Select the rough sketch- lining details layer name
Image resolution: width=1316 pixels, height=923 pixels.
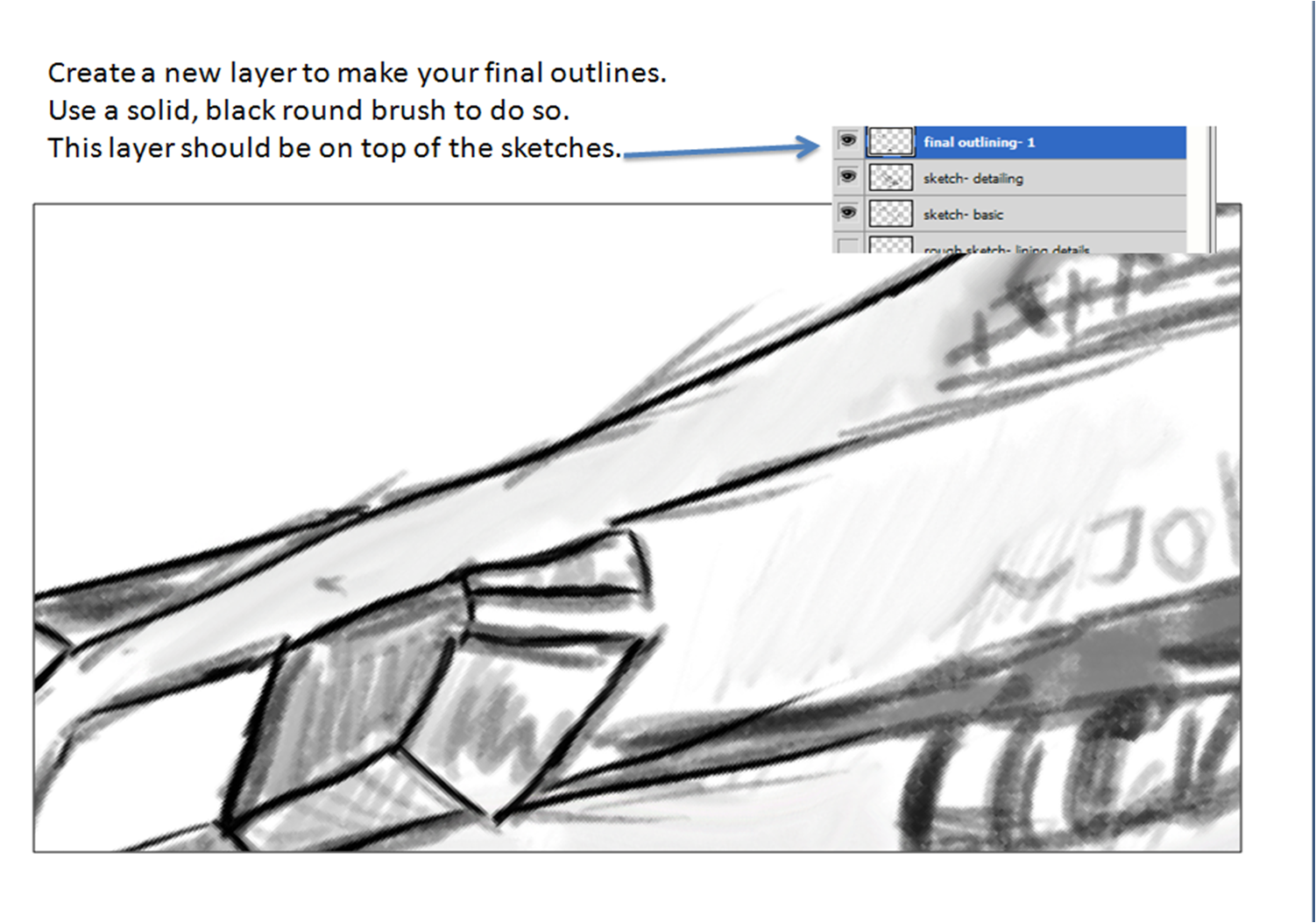[1006, 249]
